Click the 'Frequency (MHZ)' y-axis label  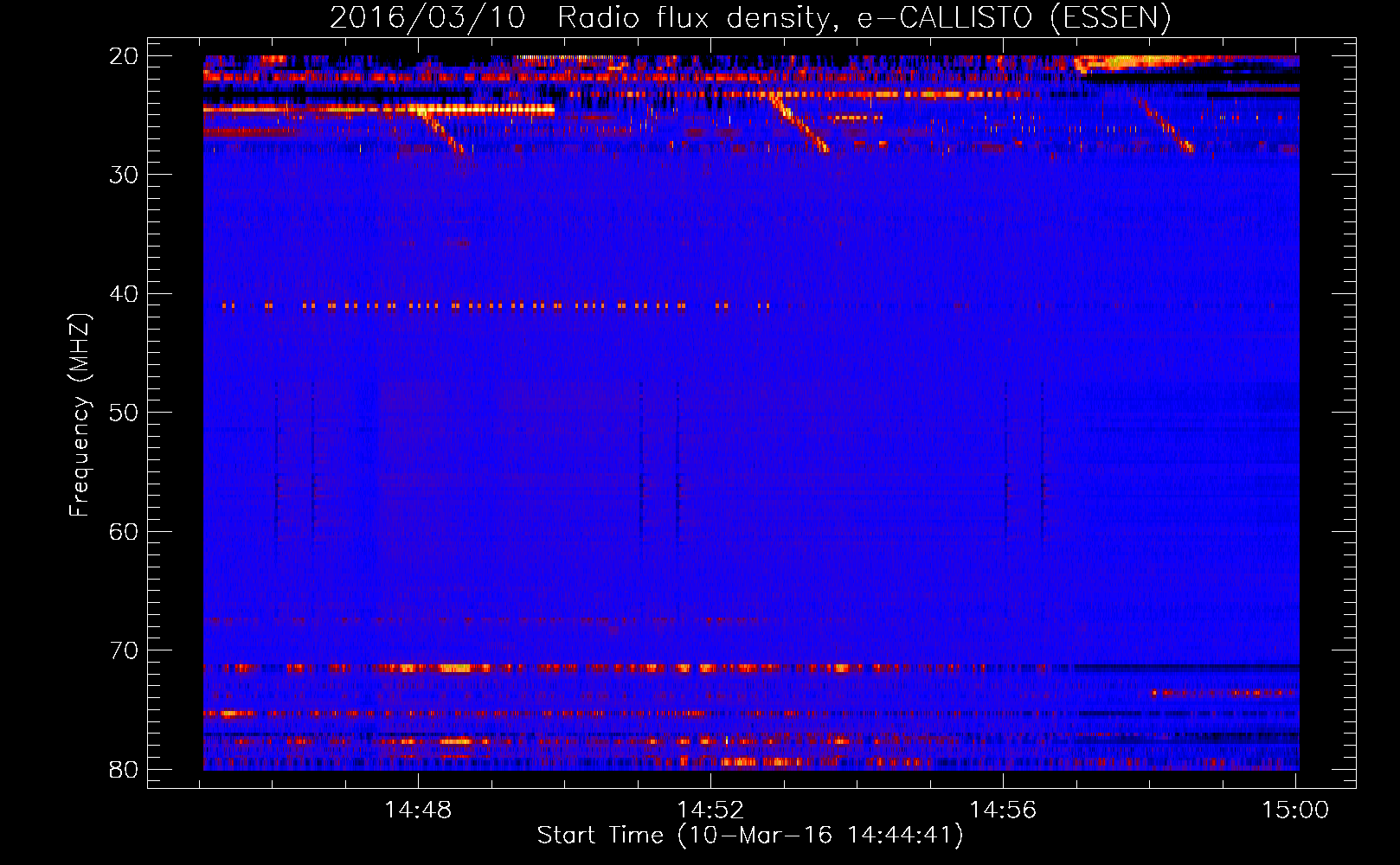pos(80,415)
